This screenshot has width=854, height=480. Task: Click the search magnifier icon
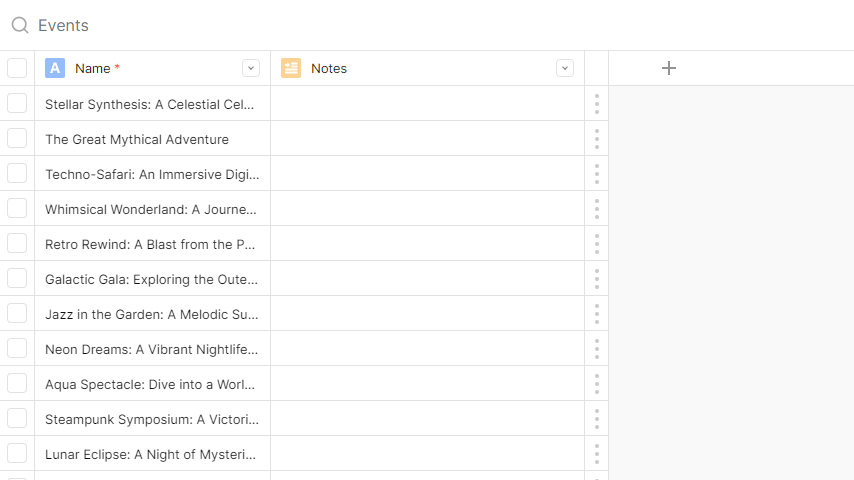pyautogui.click(x=20, y=25)
